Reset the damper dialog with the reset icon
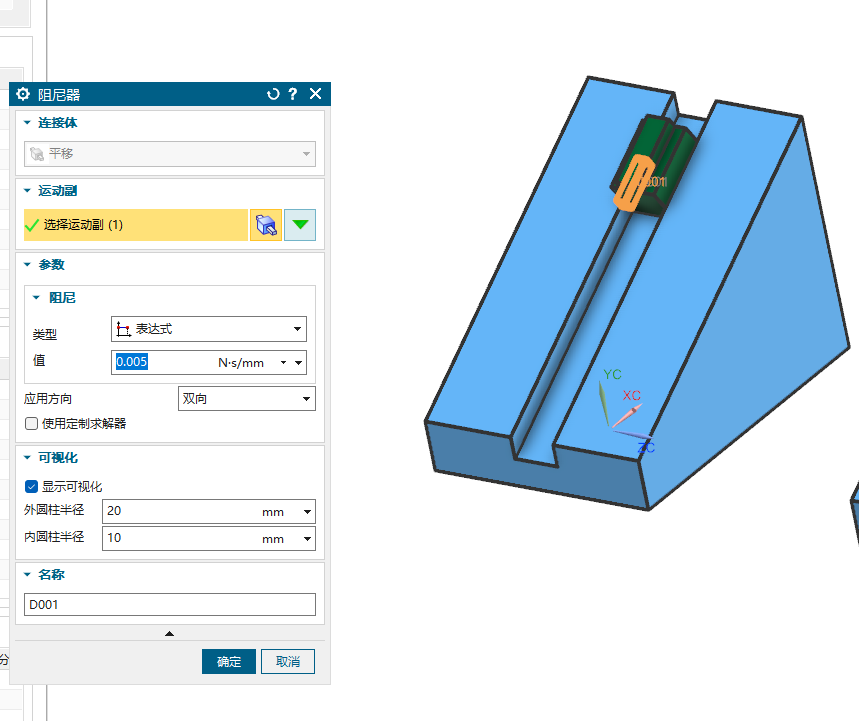Screen dimensions: 859x721 pos(273,94)
